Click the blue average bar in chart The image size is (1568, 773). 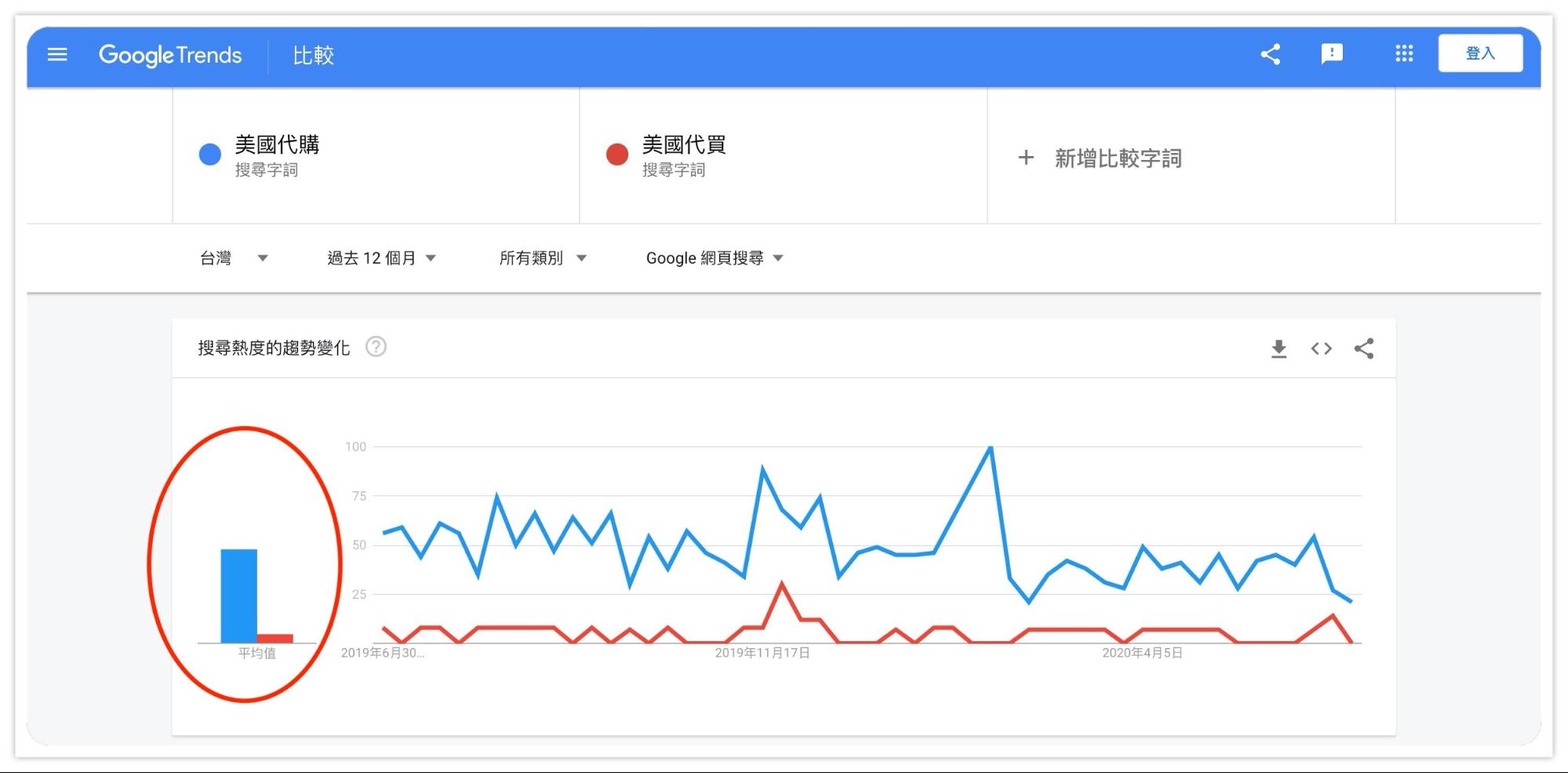point(238,596)
